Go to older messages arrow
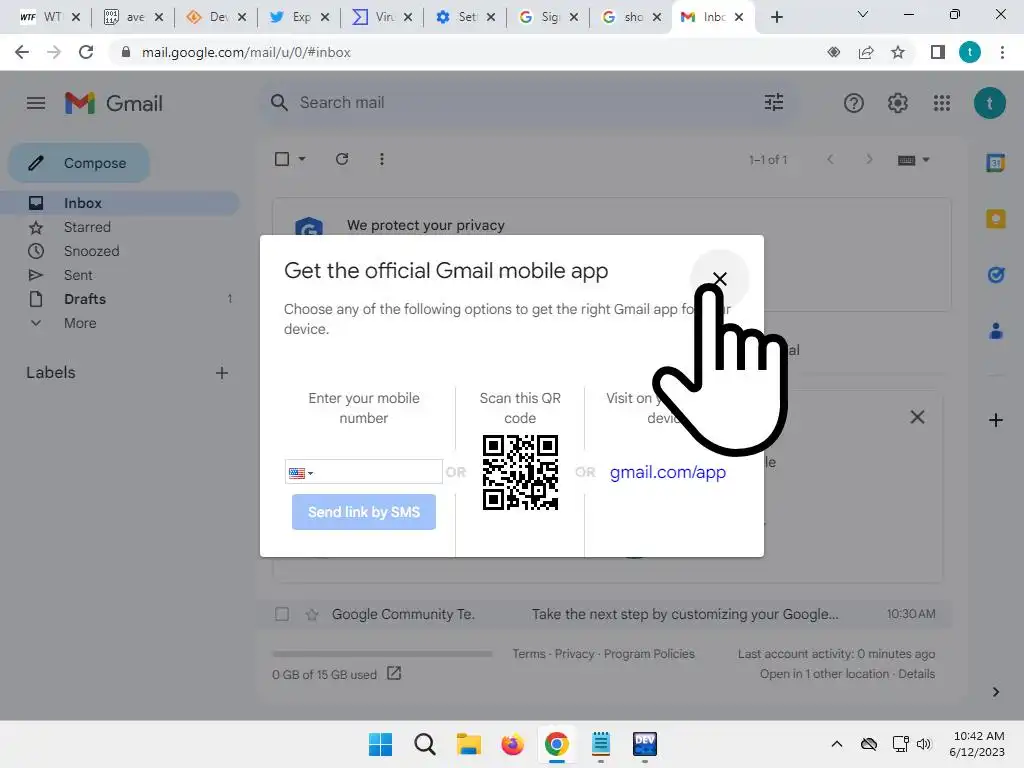Screen dimensions: 1024x768 coord(869,159)
